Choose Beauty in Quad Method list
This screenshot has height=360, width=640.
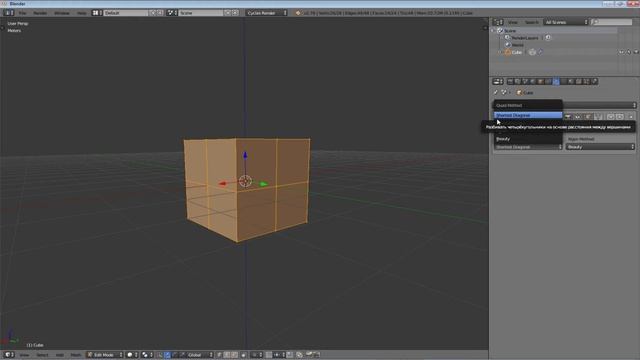(528, 139)
